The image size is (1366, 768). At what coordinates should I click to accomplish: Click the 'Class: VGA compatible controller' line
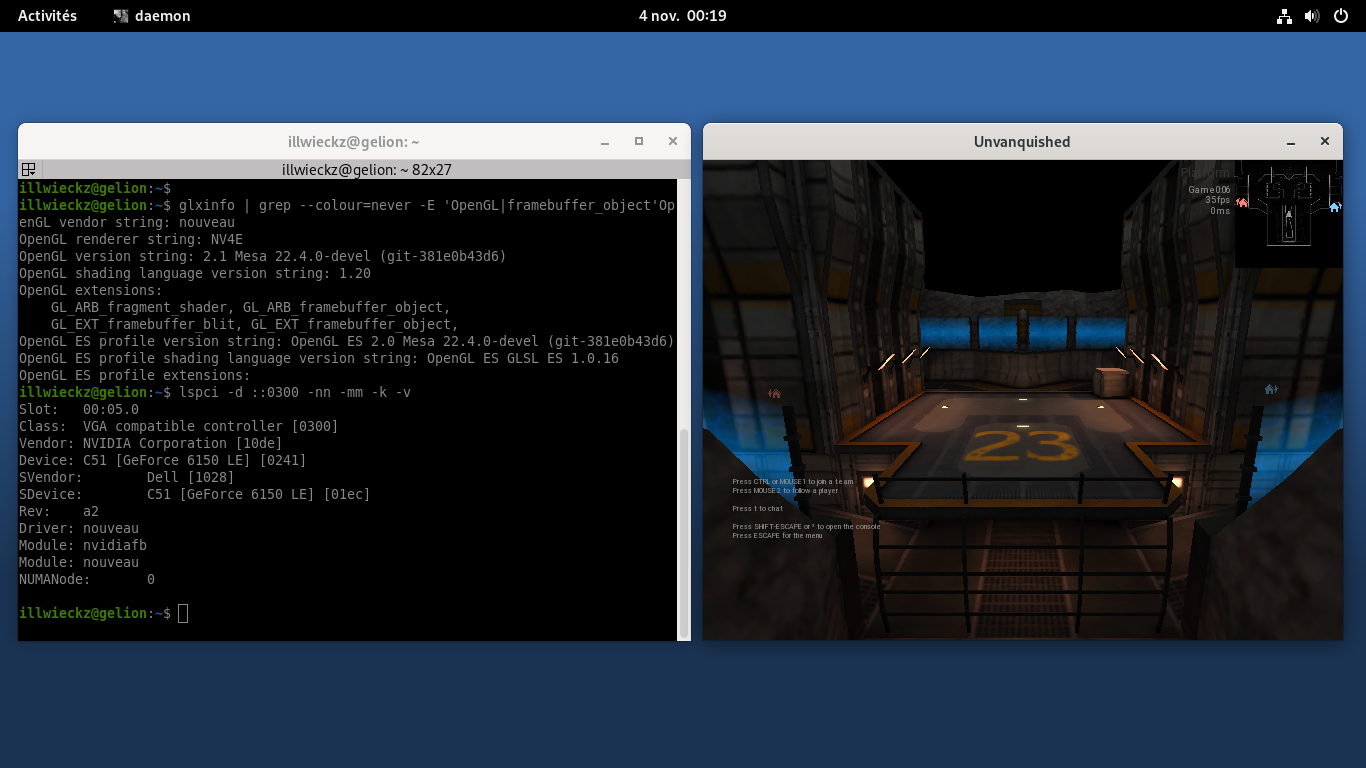(179, 426)
